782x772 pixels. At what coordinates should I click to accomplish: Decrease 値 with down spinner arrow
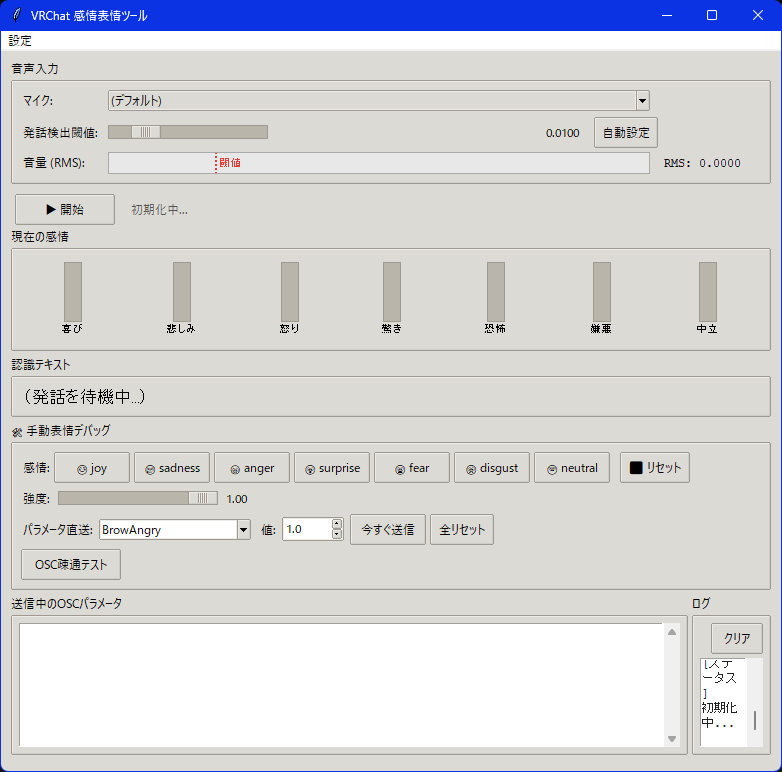(x=337, y=534)
